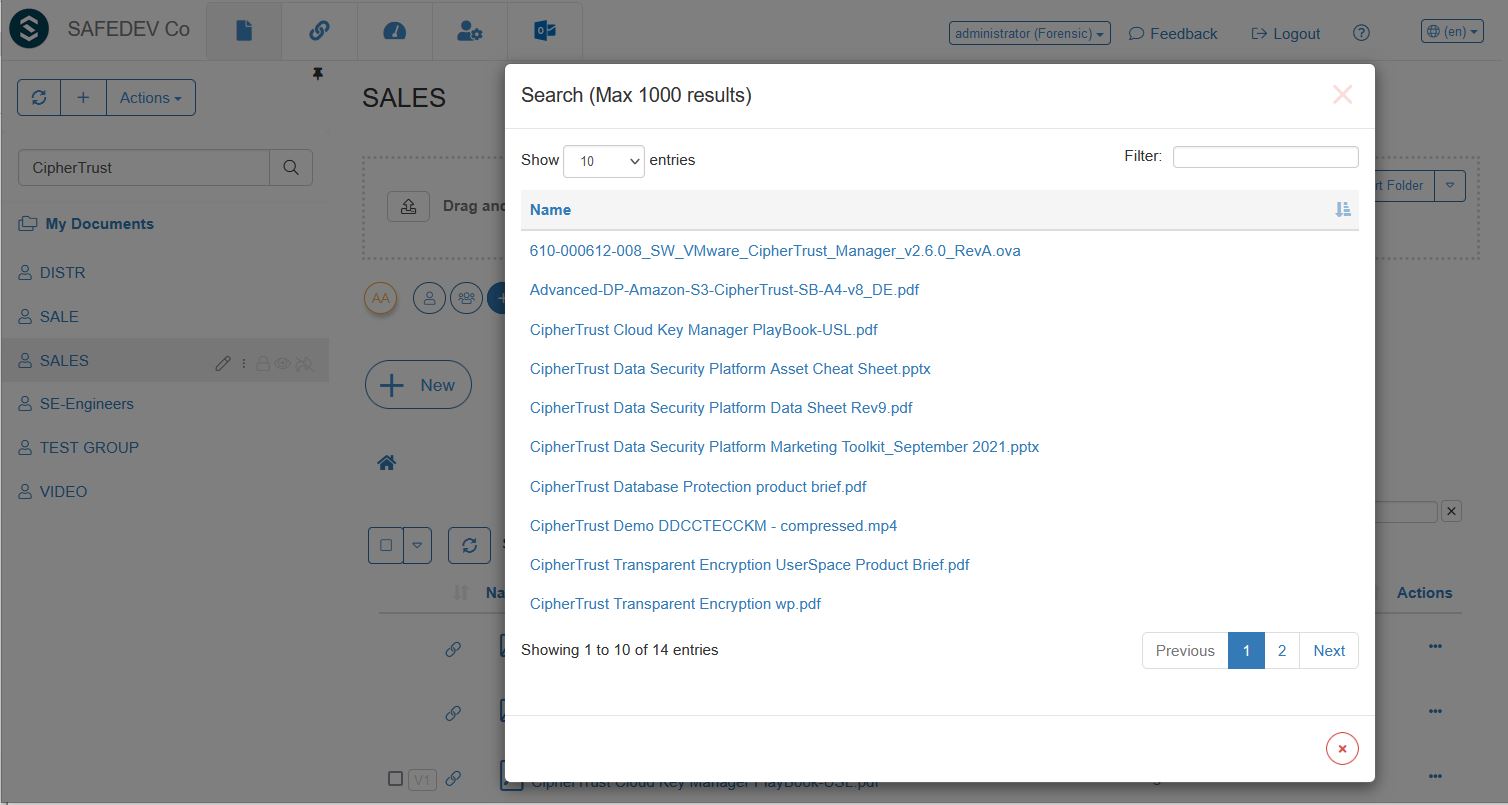Open the Outlook icon in top navigation

pyautogui.click(x=545, y=32)
